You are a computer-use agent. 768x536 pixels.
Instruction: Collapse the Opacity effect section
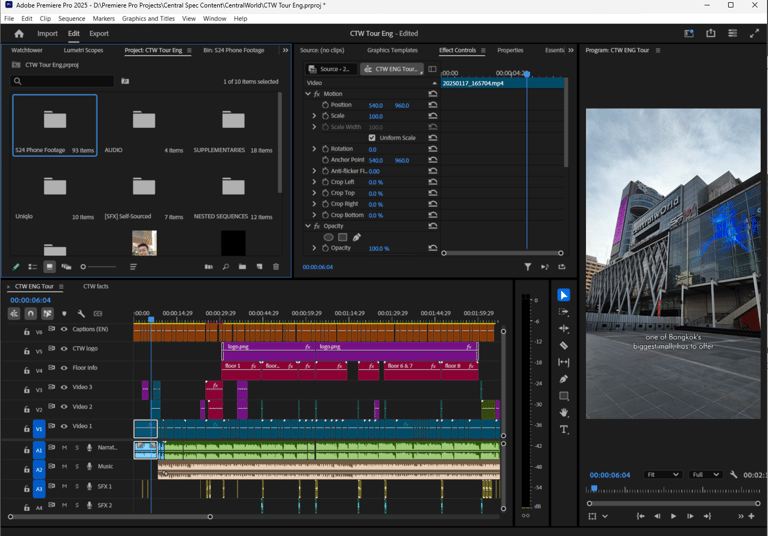[x=308, y=226]
